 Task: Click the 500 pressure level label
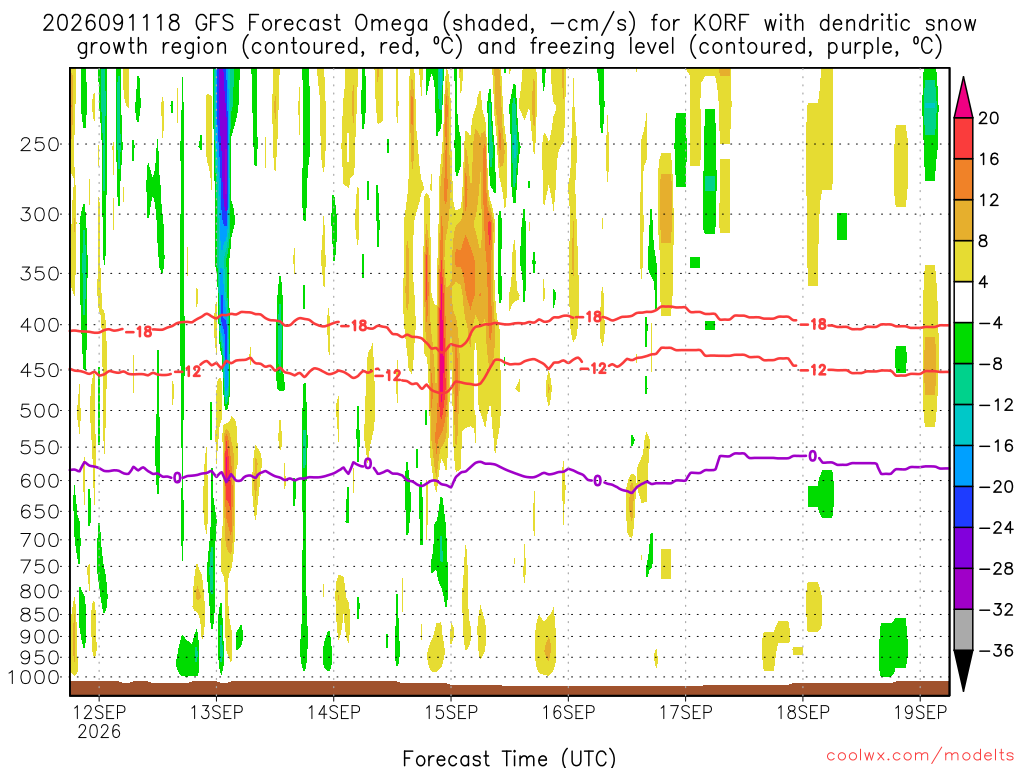point(40,411)
